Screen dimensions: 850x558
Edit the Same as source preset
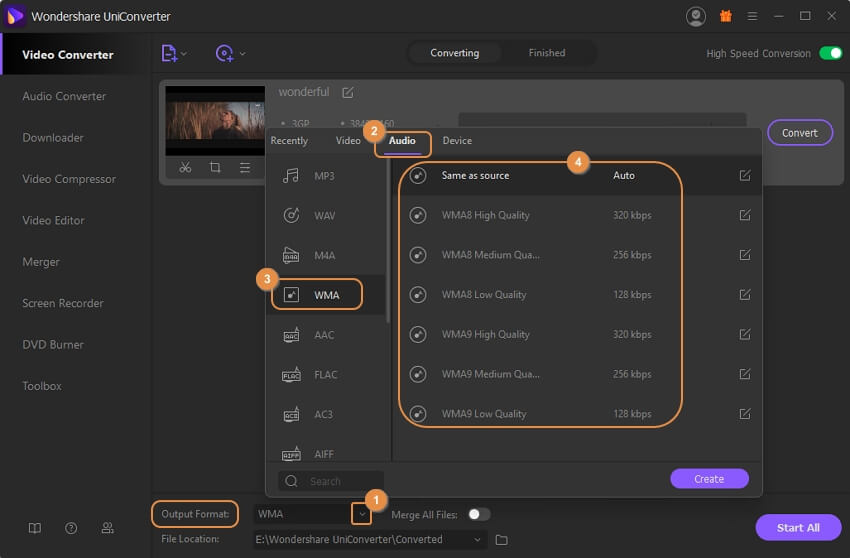745,175
